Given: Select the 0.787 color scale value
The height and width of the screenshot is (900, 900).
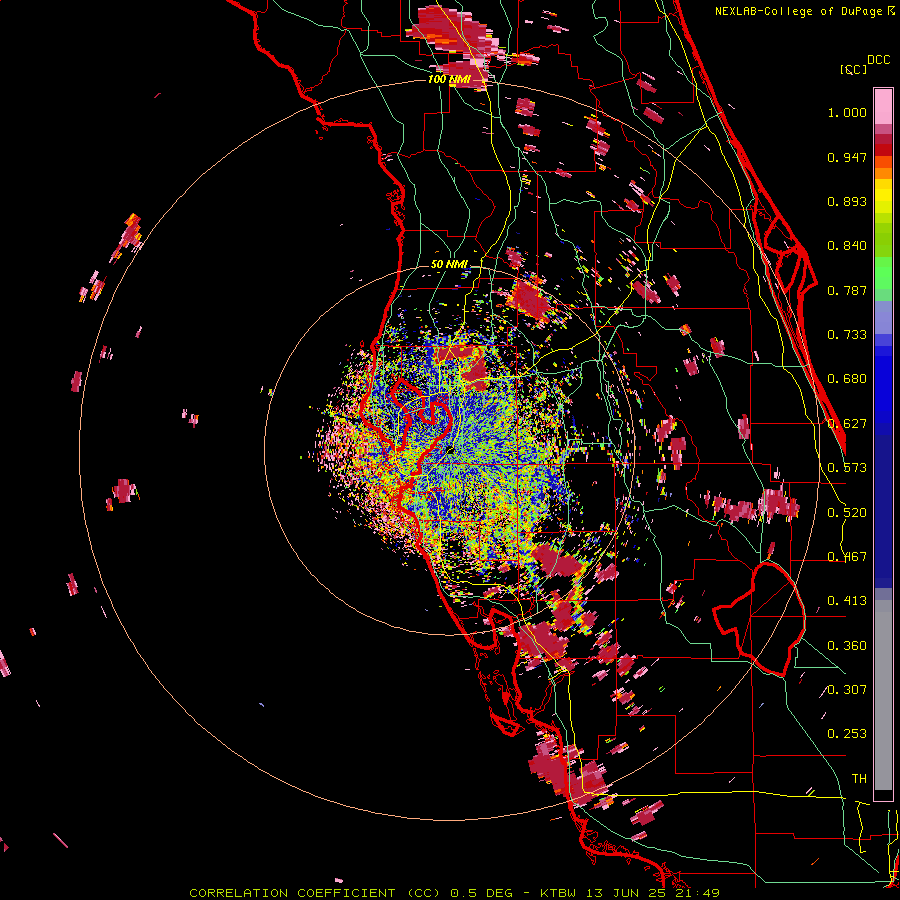Looking at the screenshot, I should click(847, 290).
